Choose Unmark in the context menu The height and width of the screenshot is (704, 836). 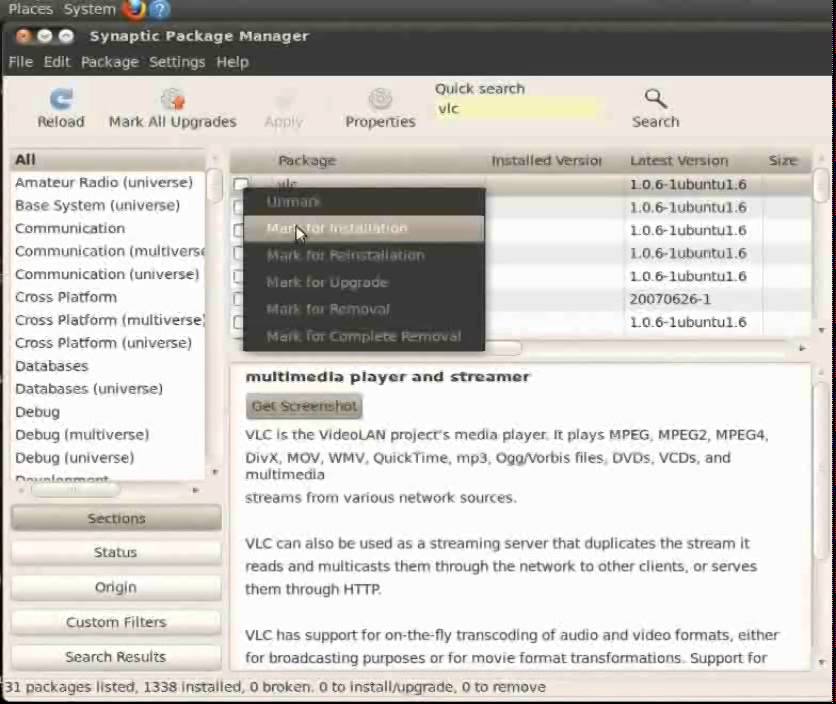(364, 202)
